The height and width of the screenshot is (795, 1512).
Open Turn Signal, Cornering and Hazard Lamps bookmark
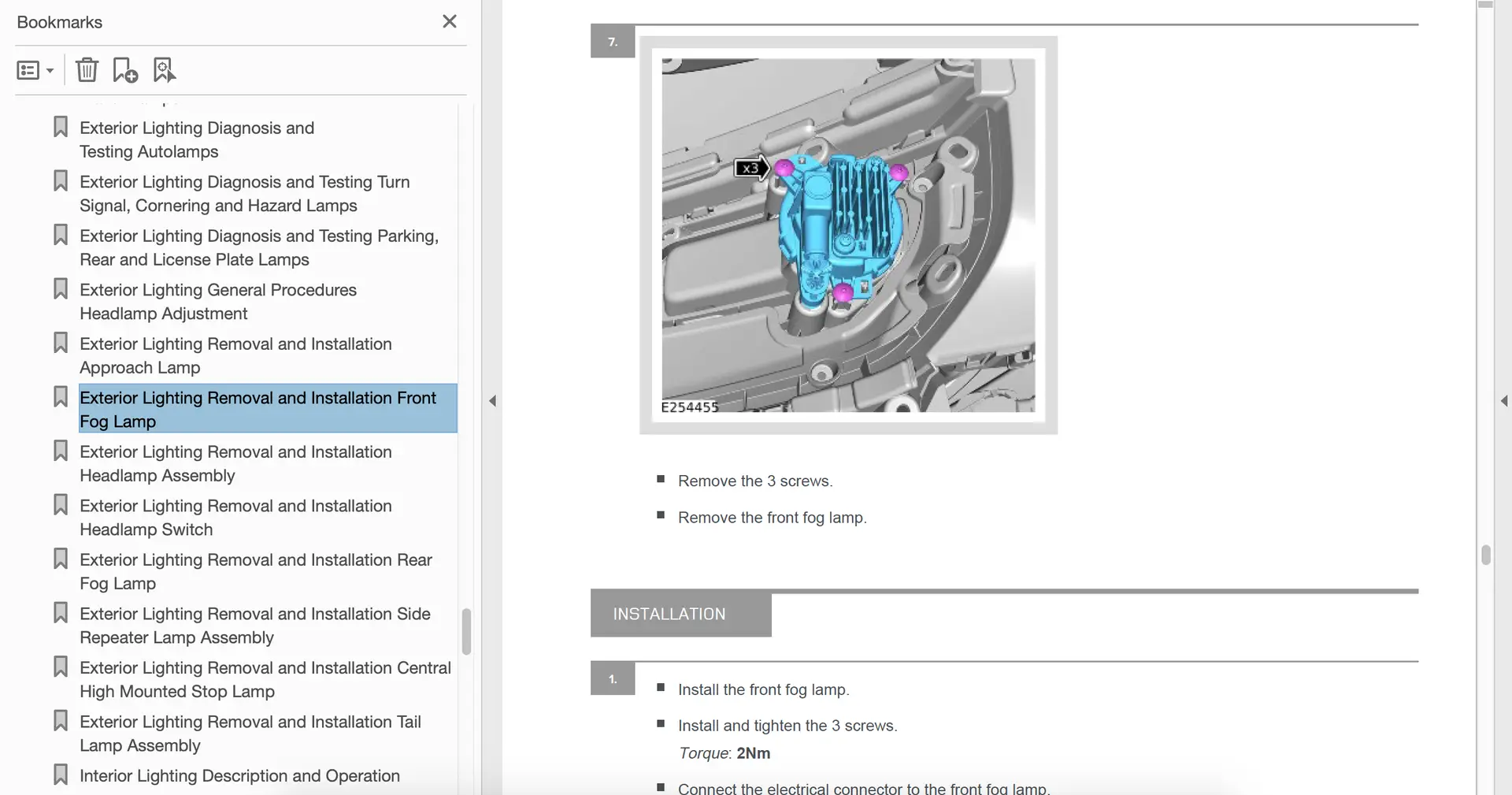(245, 194)
